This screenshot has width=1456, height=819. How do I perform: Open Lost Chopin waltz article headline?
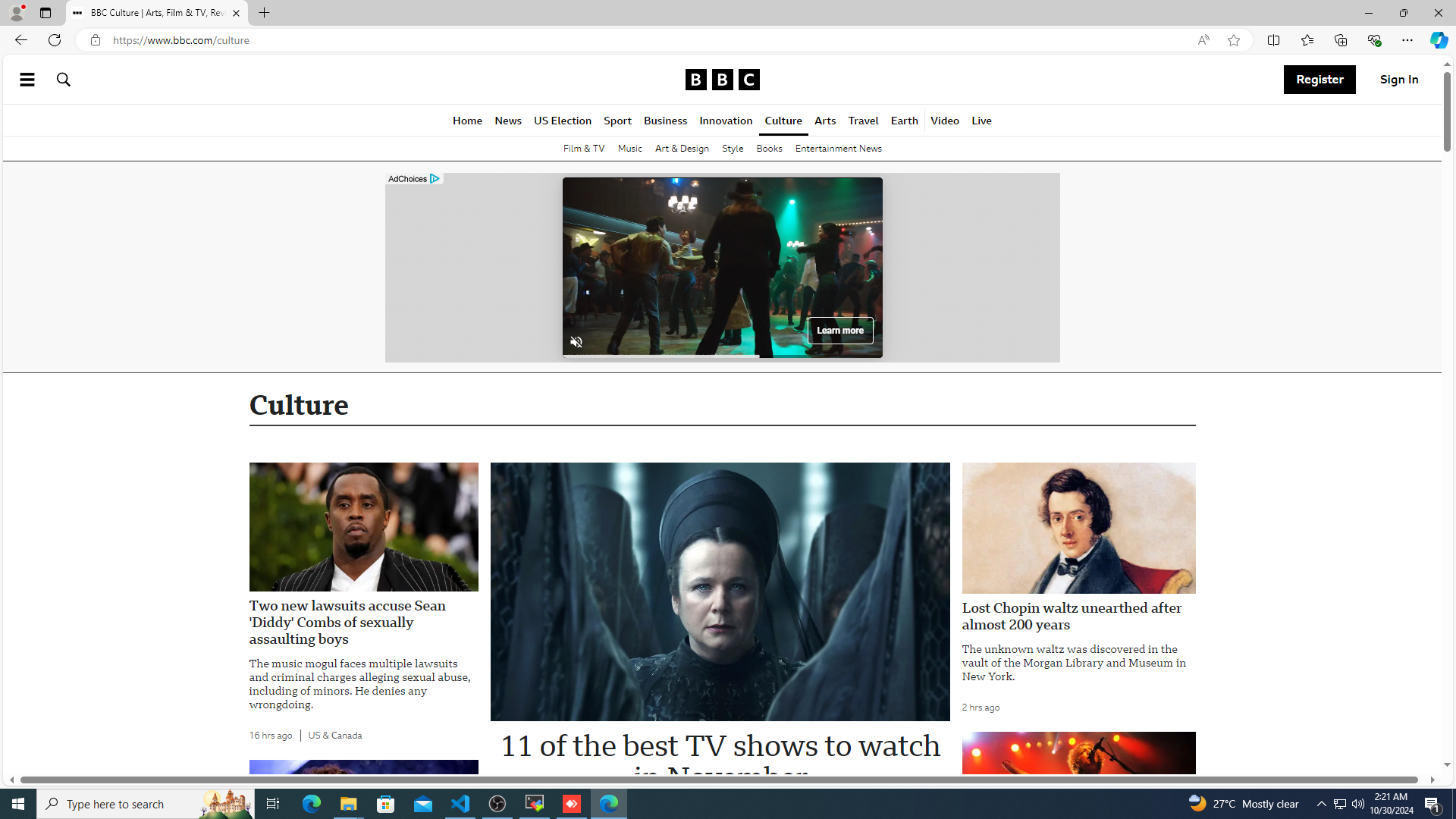click(x=1072, y=617)
